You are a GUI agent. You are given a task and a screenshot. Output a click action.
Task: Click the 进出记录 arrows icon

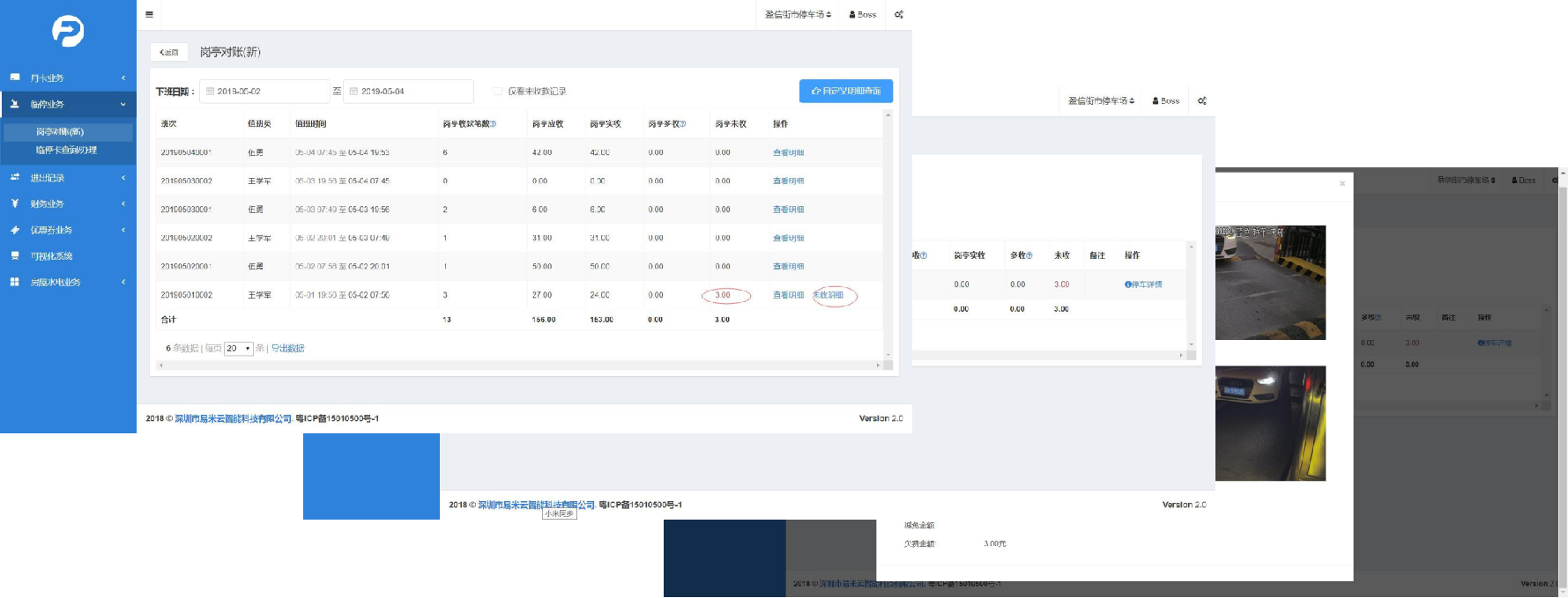[15, 177]
